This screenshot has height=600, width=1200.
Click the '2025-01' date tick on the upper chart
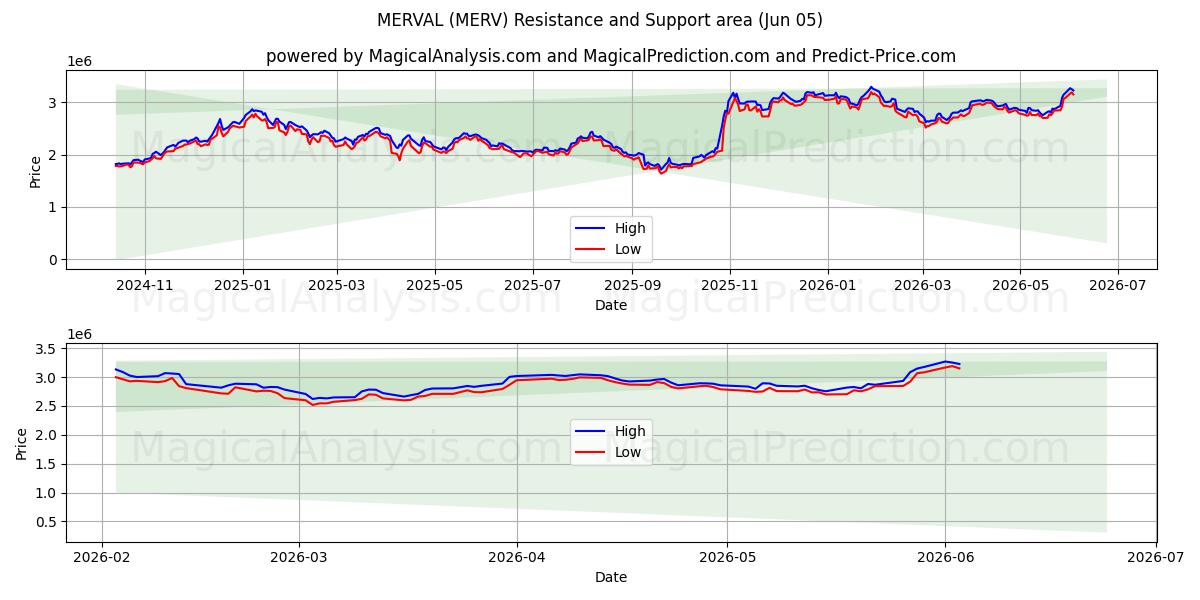tap(244, 284)
